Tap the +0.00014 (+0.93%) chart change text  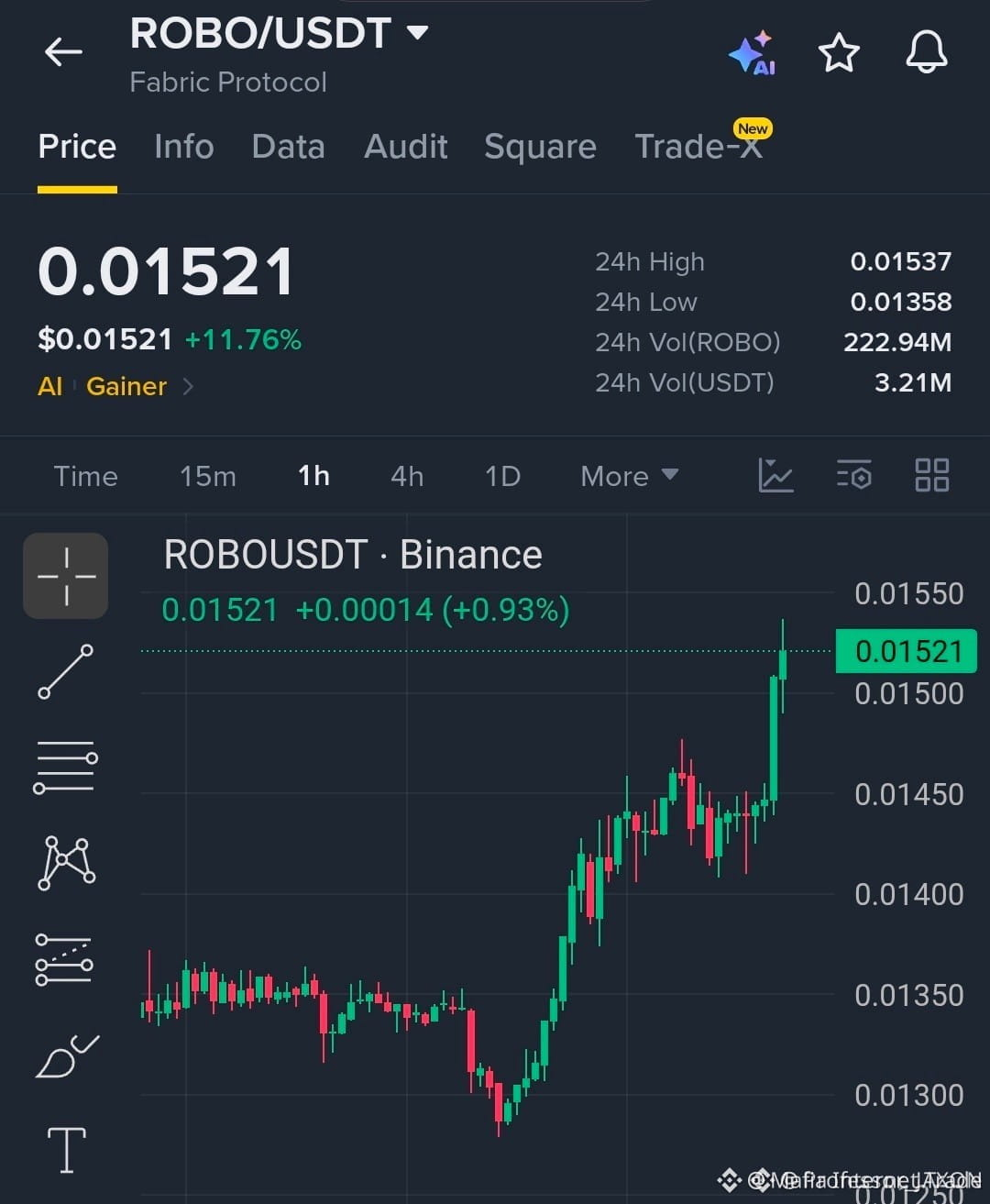pos(433,610)
